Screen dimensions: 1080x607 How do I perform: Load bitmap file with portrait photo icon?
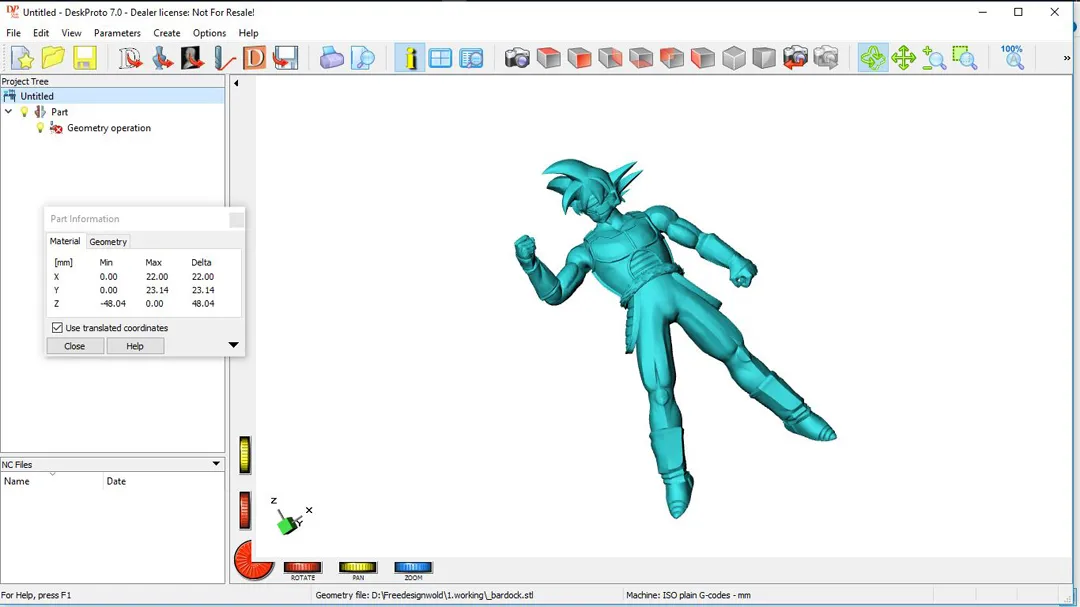click(192, 58)
